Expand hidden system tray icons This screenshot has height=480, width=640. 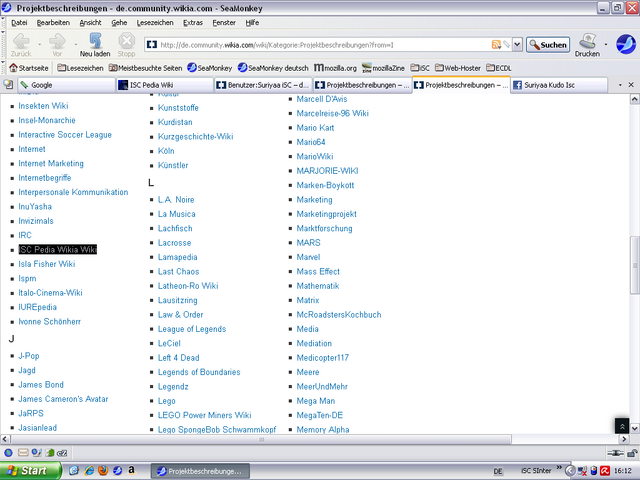[570, 471]
